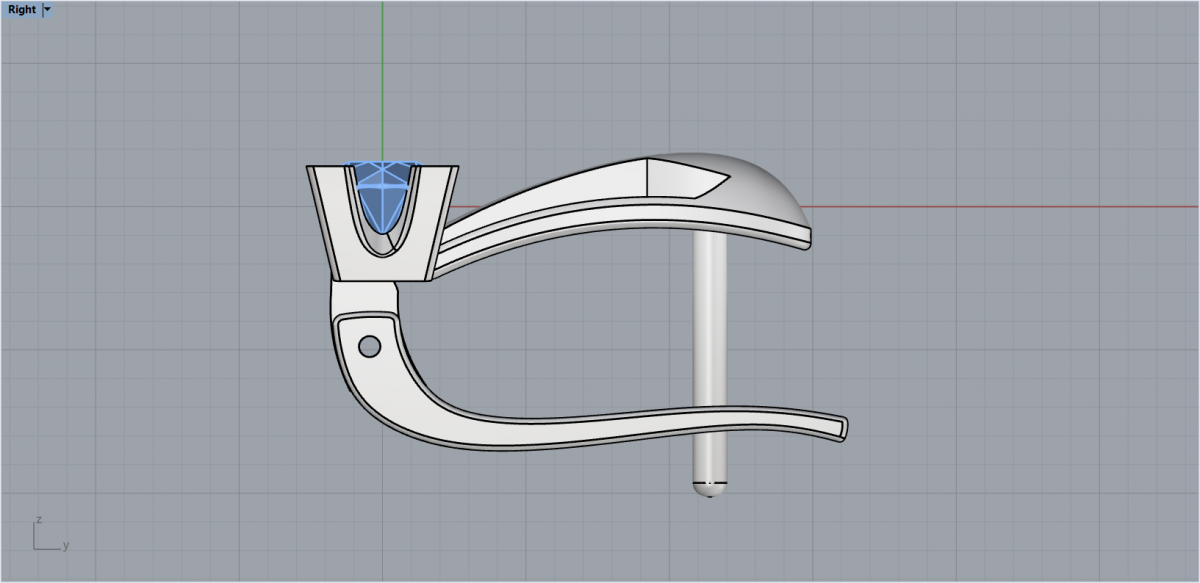Image resolution: width=1200 pixels, height=583 pixels.
Task: Click the rounded bottom tip of the post
Action: tap(709, 490)
